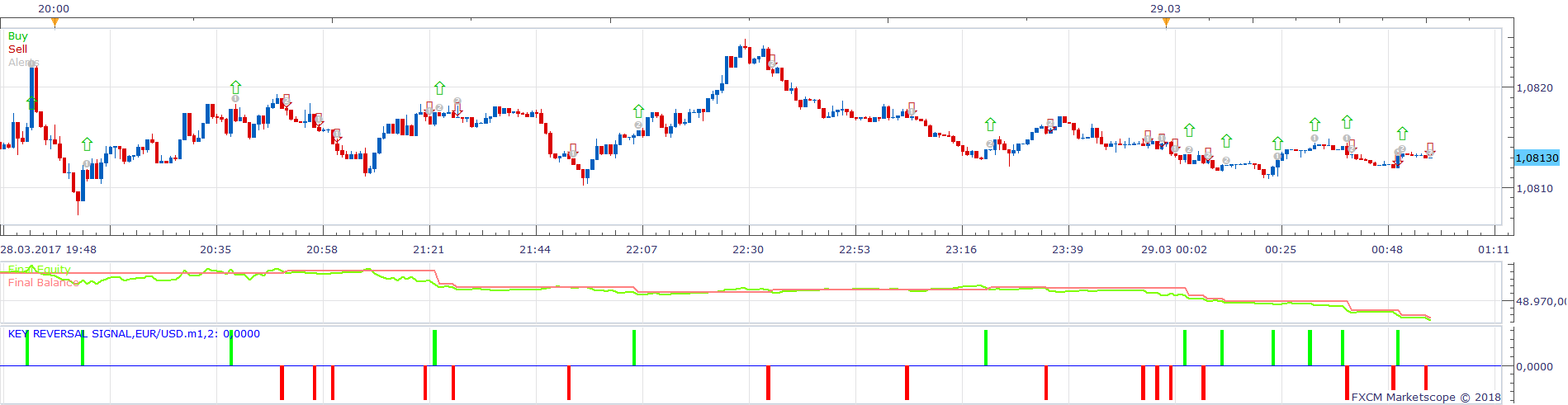Viewport: 1568px width, 405px height.
Task: Click the green buy arrow shortly after 23:16
Action: tap(990, 125)
